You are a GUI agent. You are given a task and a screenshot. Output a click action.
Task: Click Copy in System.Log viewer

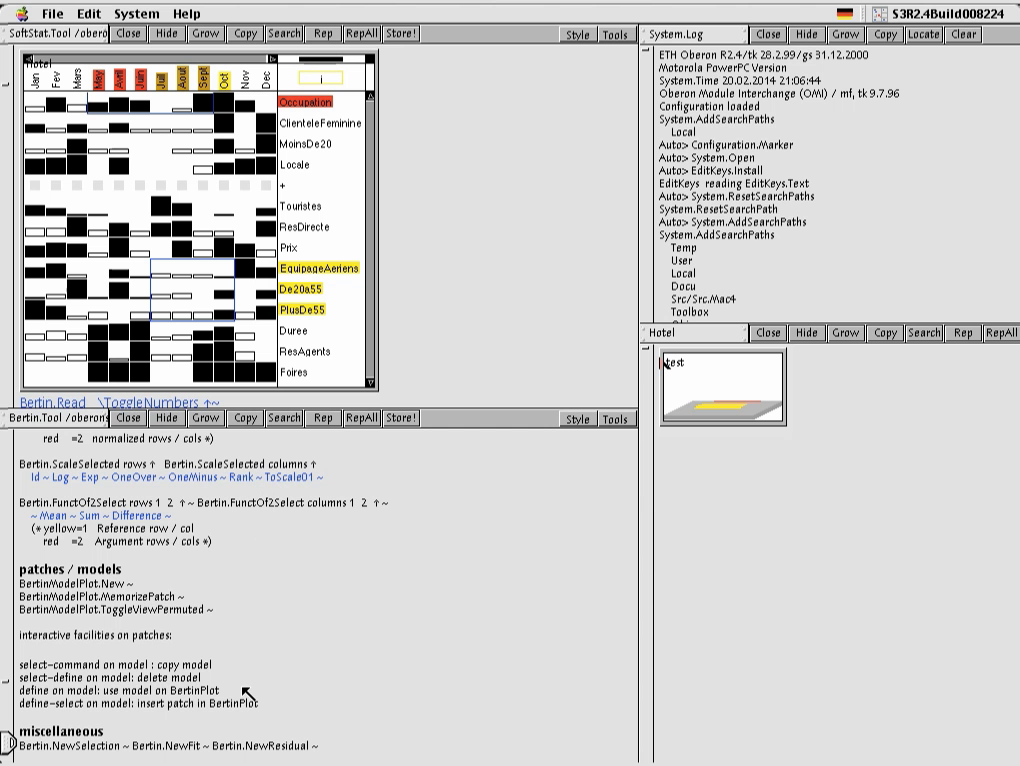[885, 34]
